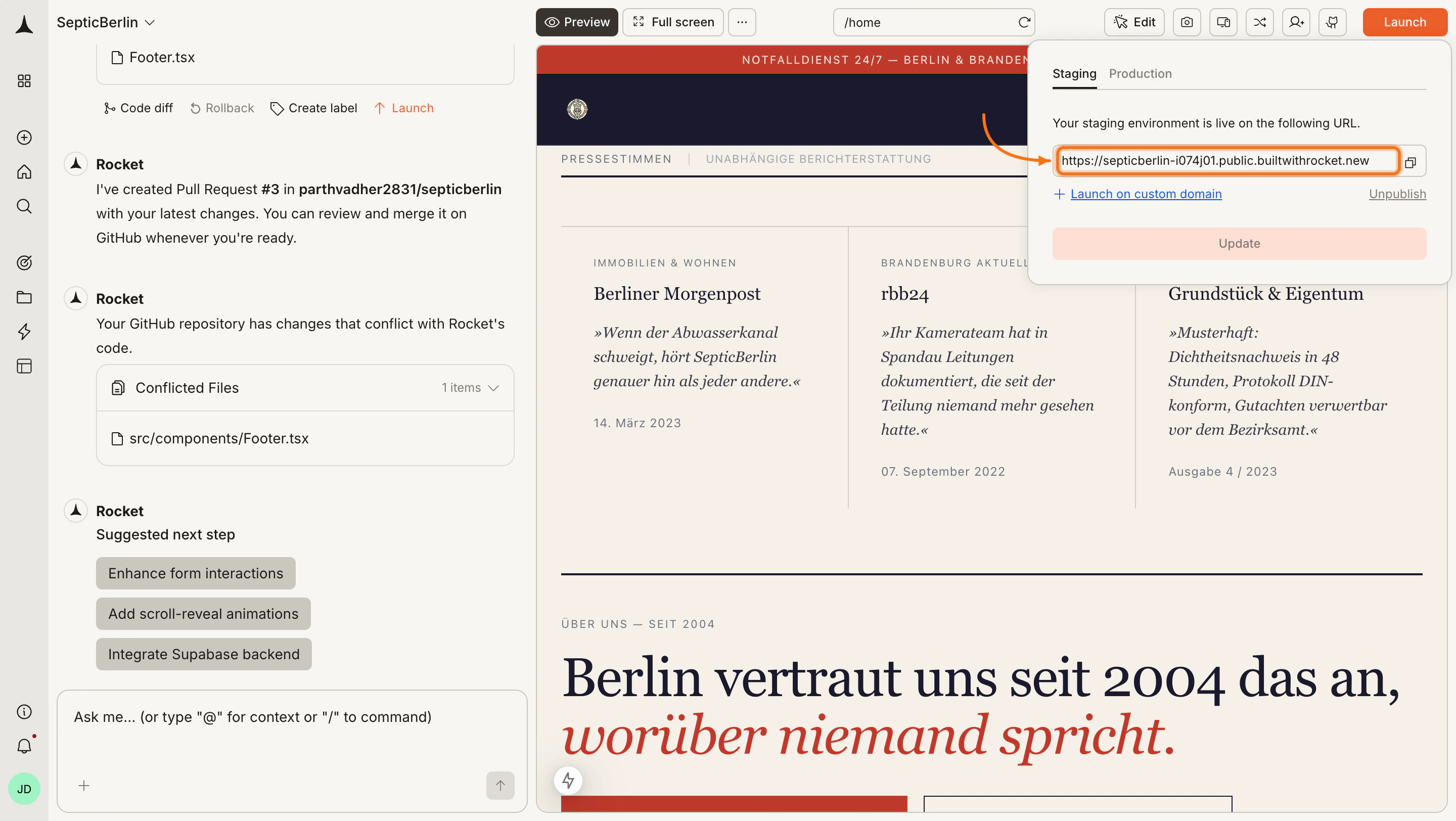Toggle Preview mode

[x=576, y=22]
